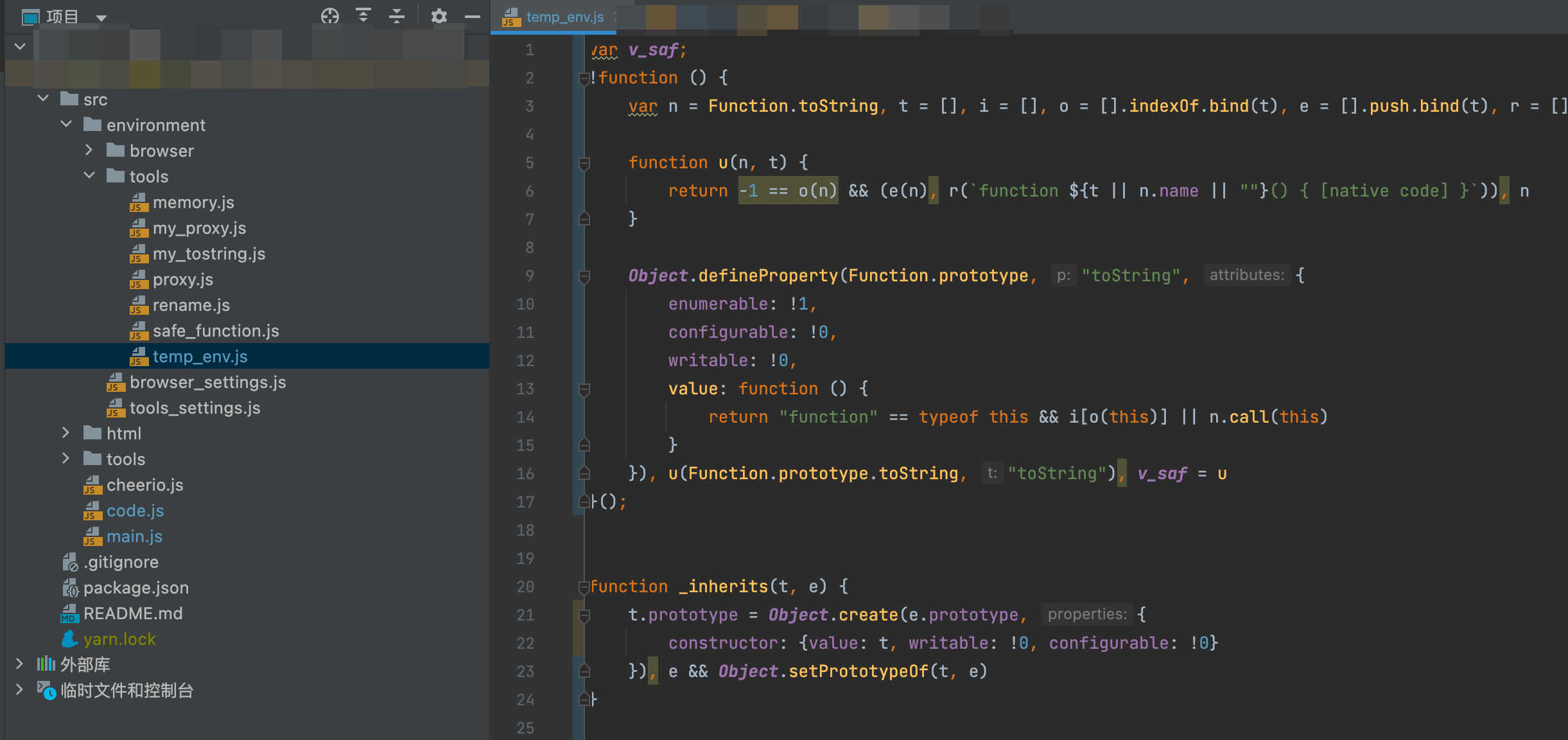Fold function u at line 5
Viewport: 1568px width, 740px height.
584,163
